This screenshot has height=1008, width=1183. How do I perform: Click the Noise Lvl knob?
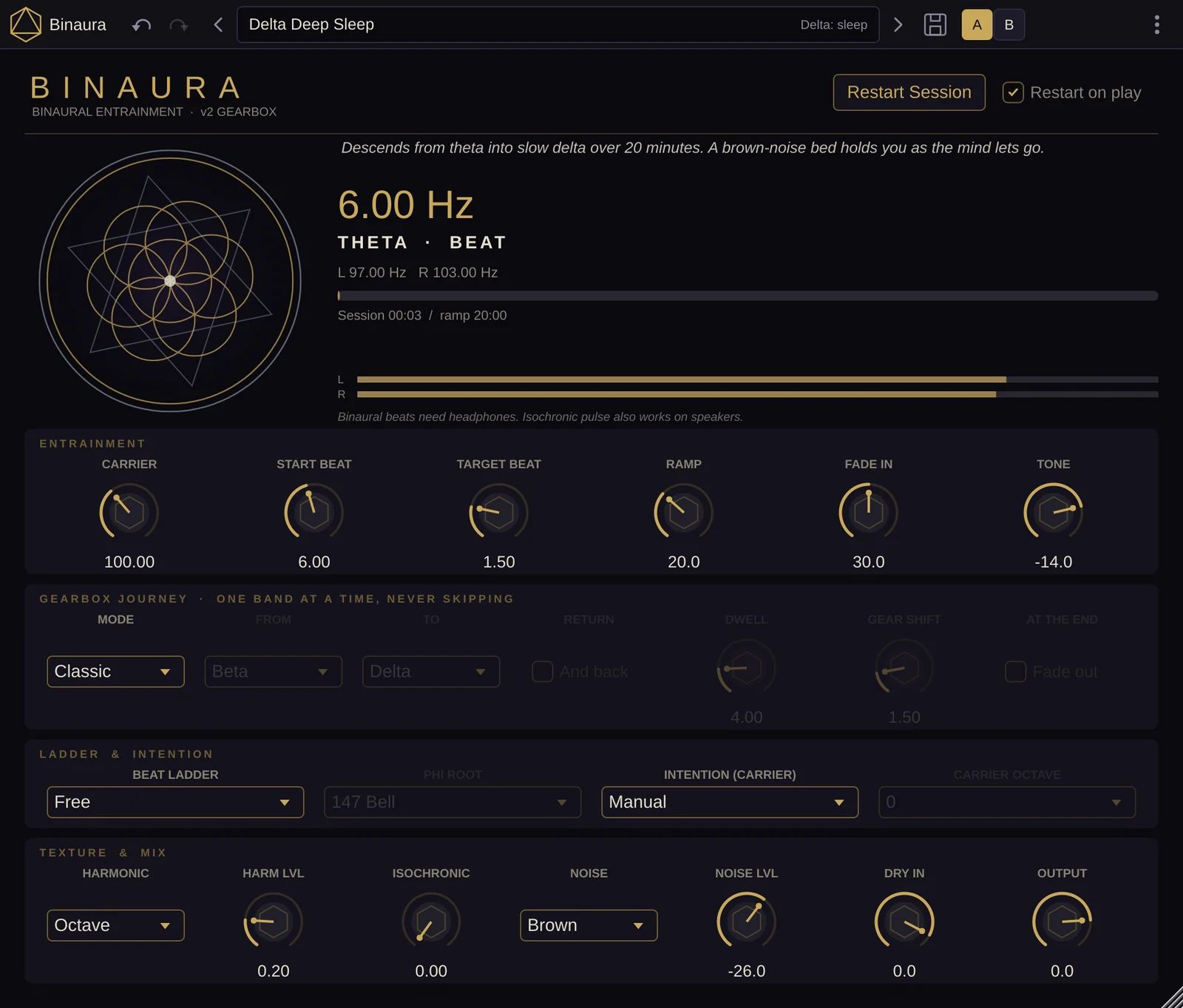click(x=747, y=921)
